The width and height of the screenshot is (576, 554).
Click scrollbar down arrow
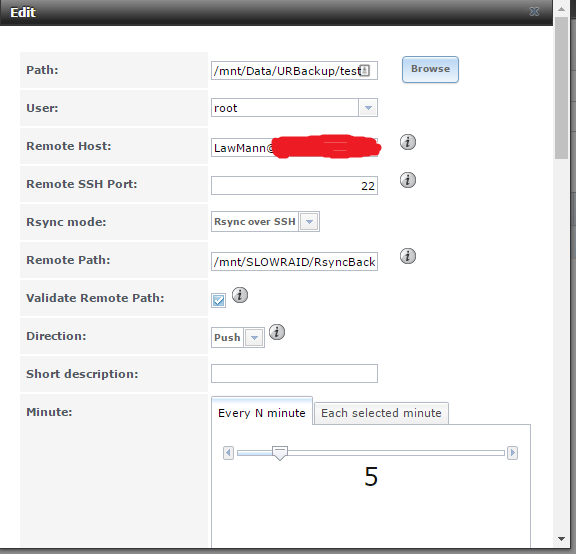(561, 539)
